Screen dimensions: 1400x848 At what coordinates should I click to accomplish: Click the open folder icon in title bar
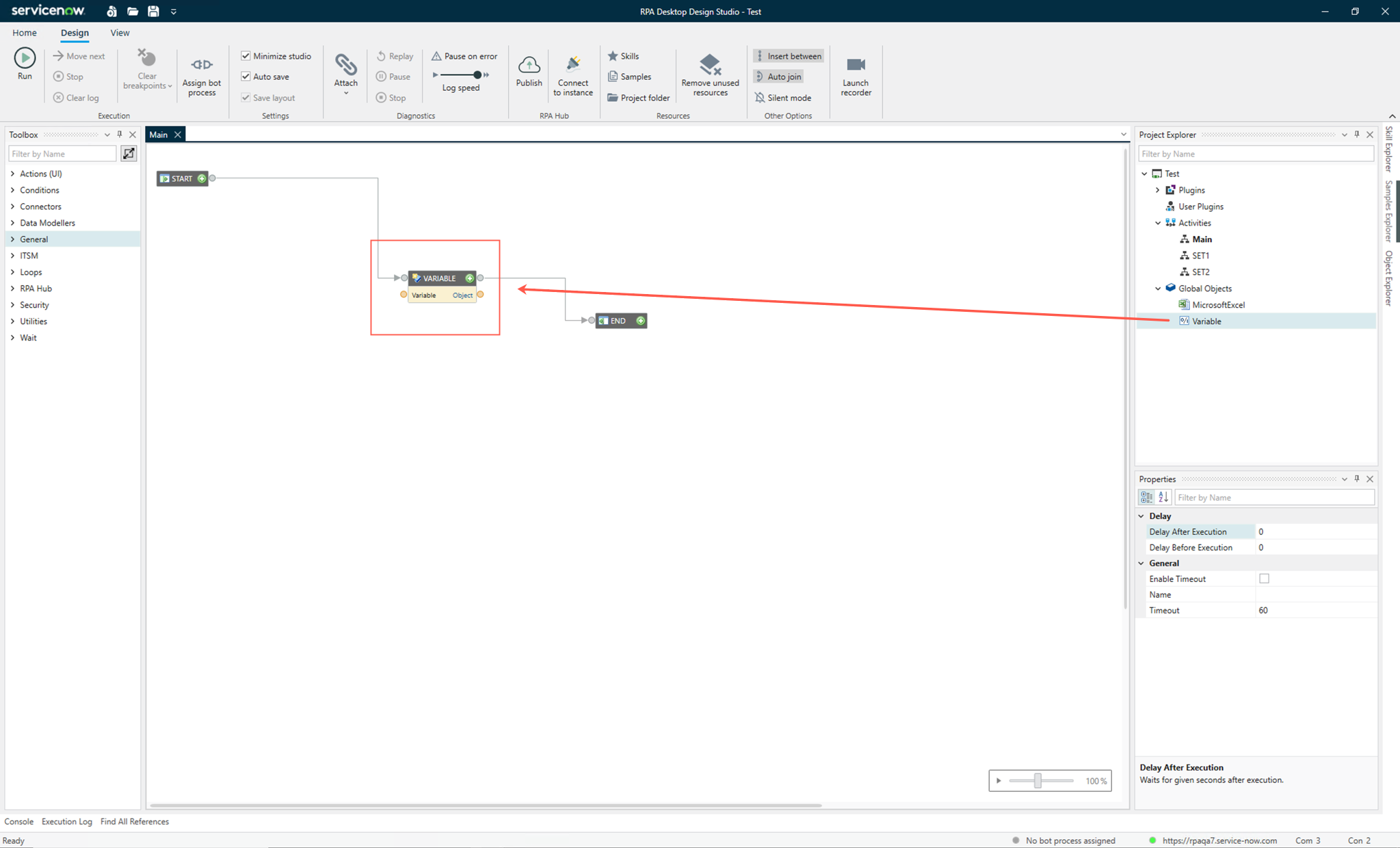click(133, 11)
